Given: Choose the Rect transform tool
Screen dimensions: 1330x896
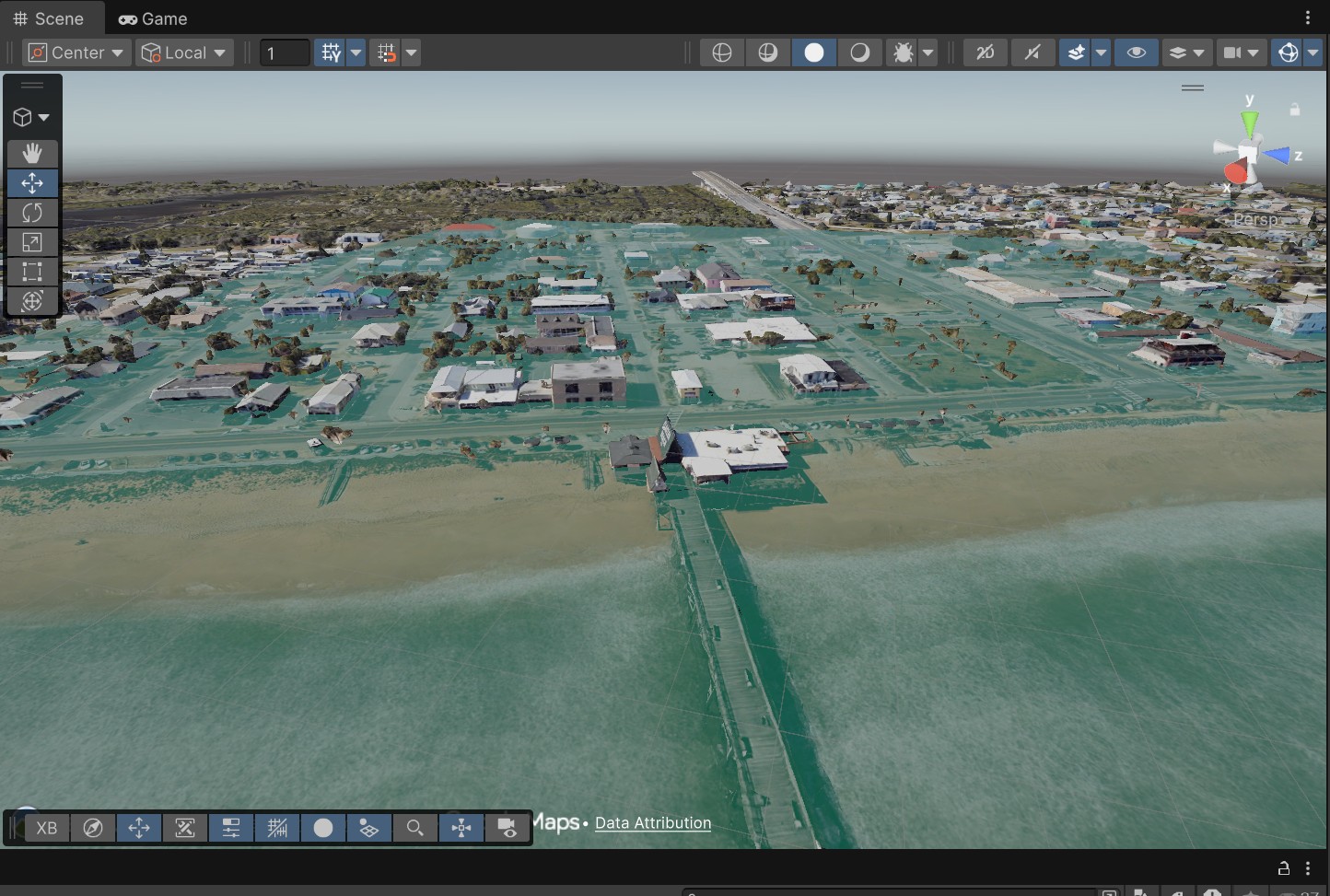Looking at the screenshot, I should click(32, 272).
